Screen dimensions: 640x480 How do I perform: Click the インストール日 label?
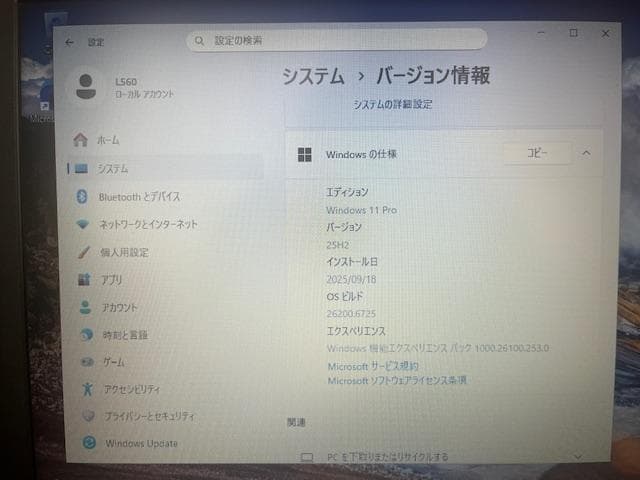[x=351, y=262]
